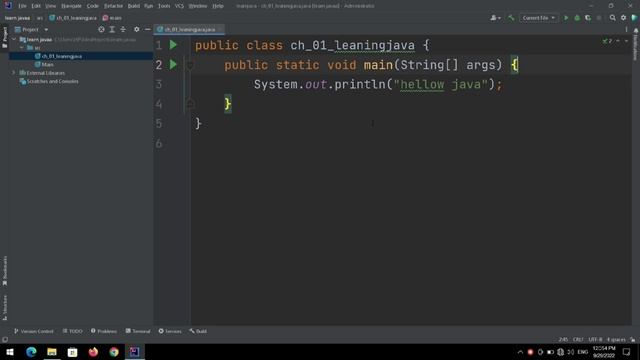Open Search Everywhere magnifier icon
The image size is (640, 360).
coord(612,18)
